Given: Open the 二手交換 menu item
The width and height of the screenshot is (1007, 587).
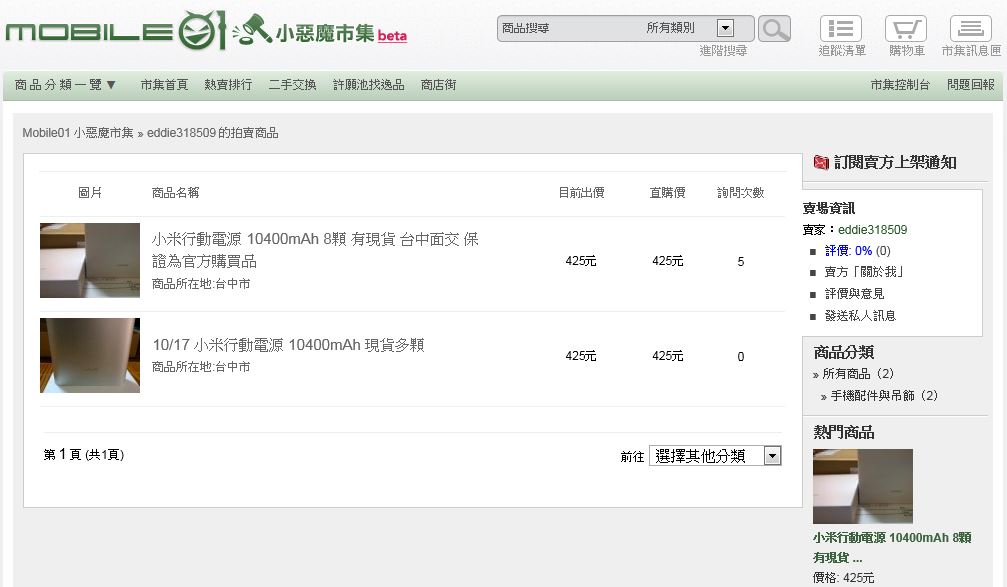Looking at the screenshot, I should click(292, 85).
